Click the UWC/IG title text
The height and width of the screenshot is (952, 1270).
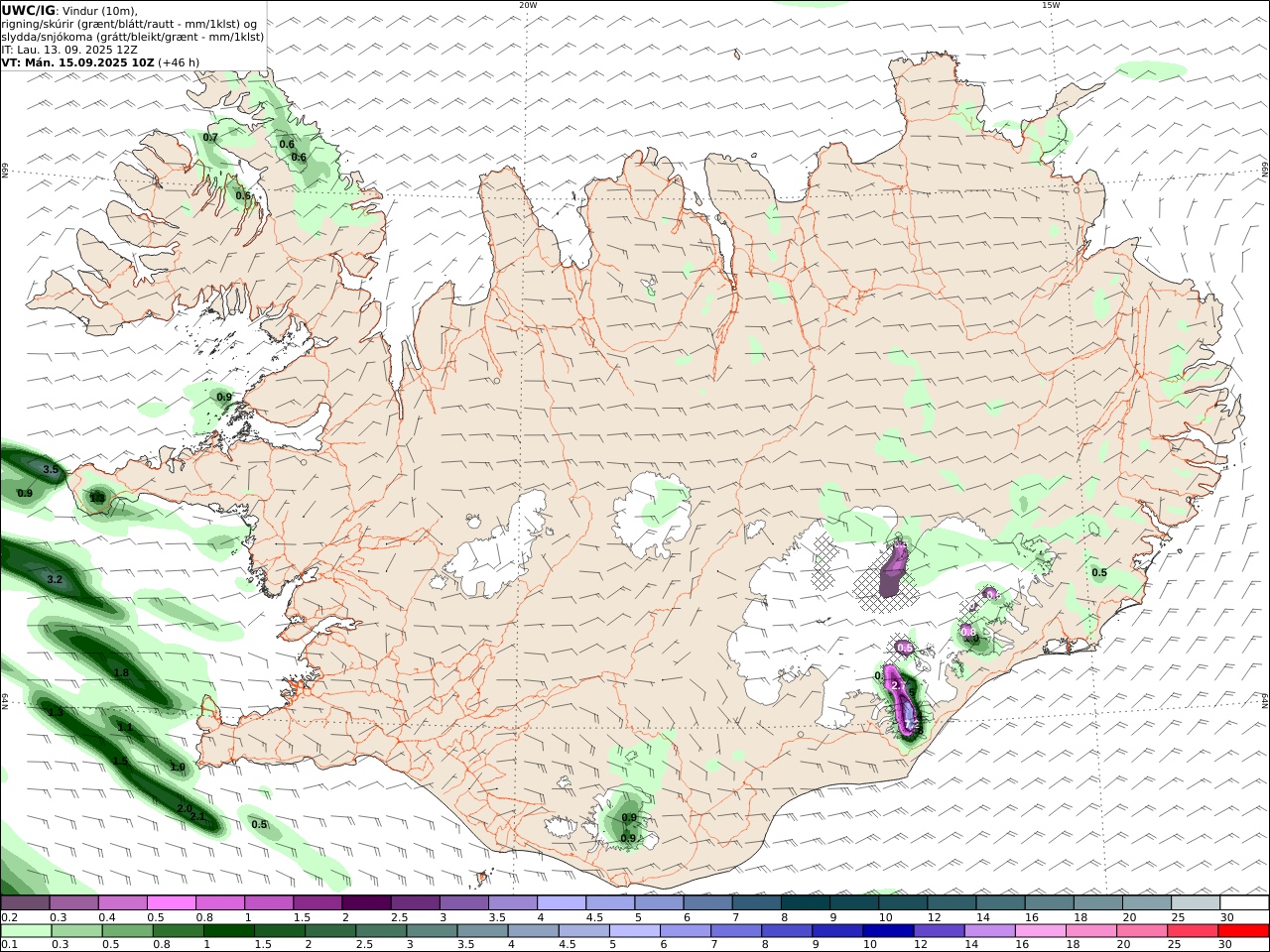28,11
